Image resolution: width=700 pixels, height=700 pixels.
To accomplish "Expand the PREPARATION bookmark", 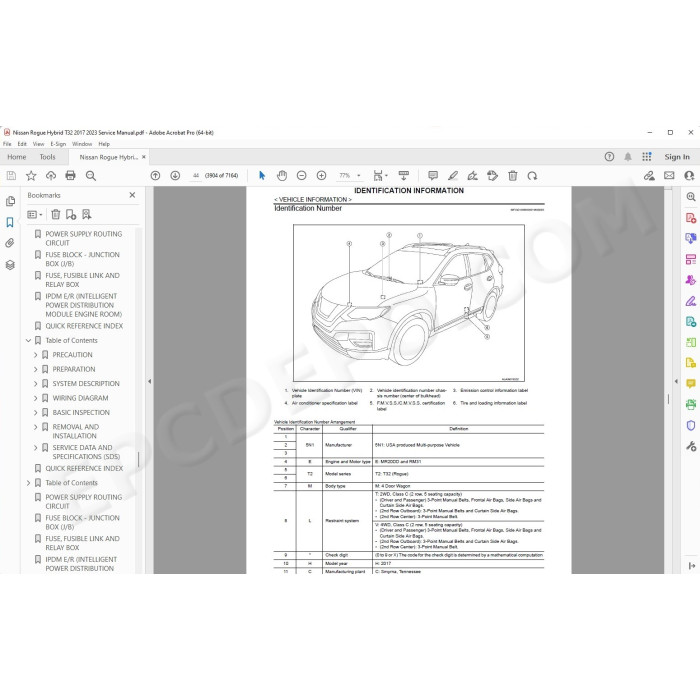I will 36,369.
